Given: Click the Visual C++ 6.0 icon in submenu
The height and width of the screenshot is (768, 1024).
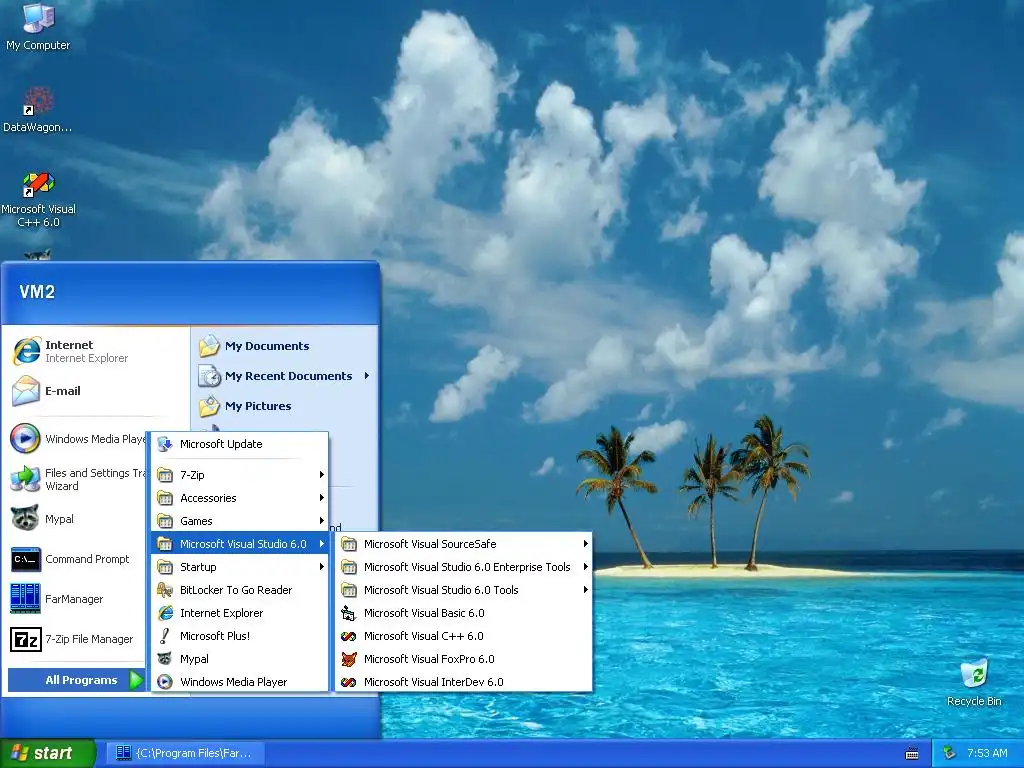Looking at the screenshot, I should point(349,635).
